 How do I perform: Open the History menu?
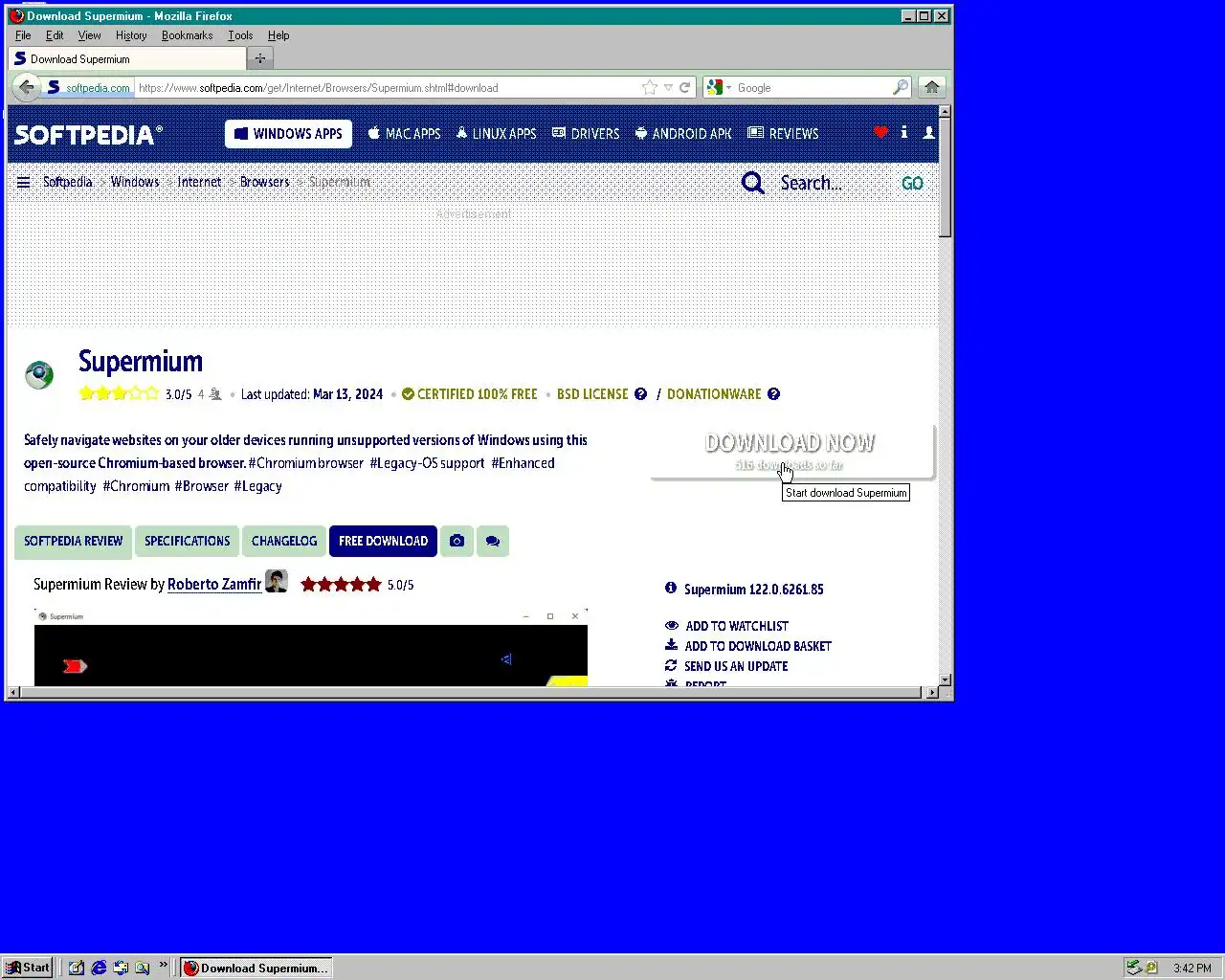(x=131, y=35)
